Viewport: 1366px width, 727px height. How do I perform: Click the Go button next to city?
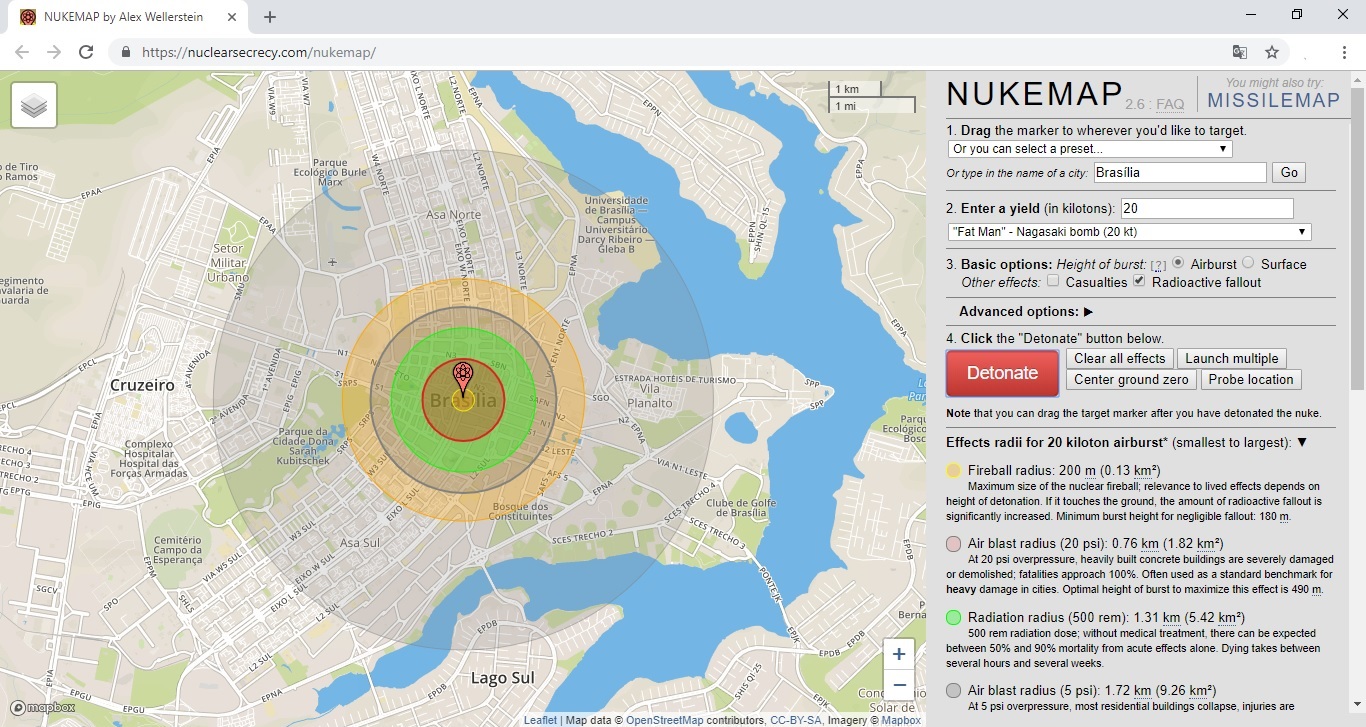1289,172
